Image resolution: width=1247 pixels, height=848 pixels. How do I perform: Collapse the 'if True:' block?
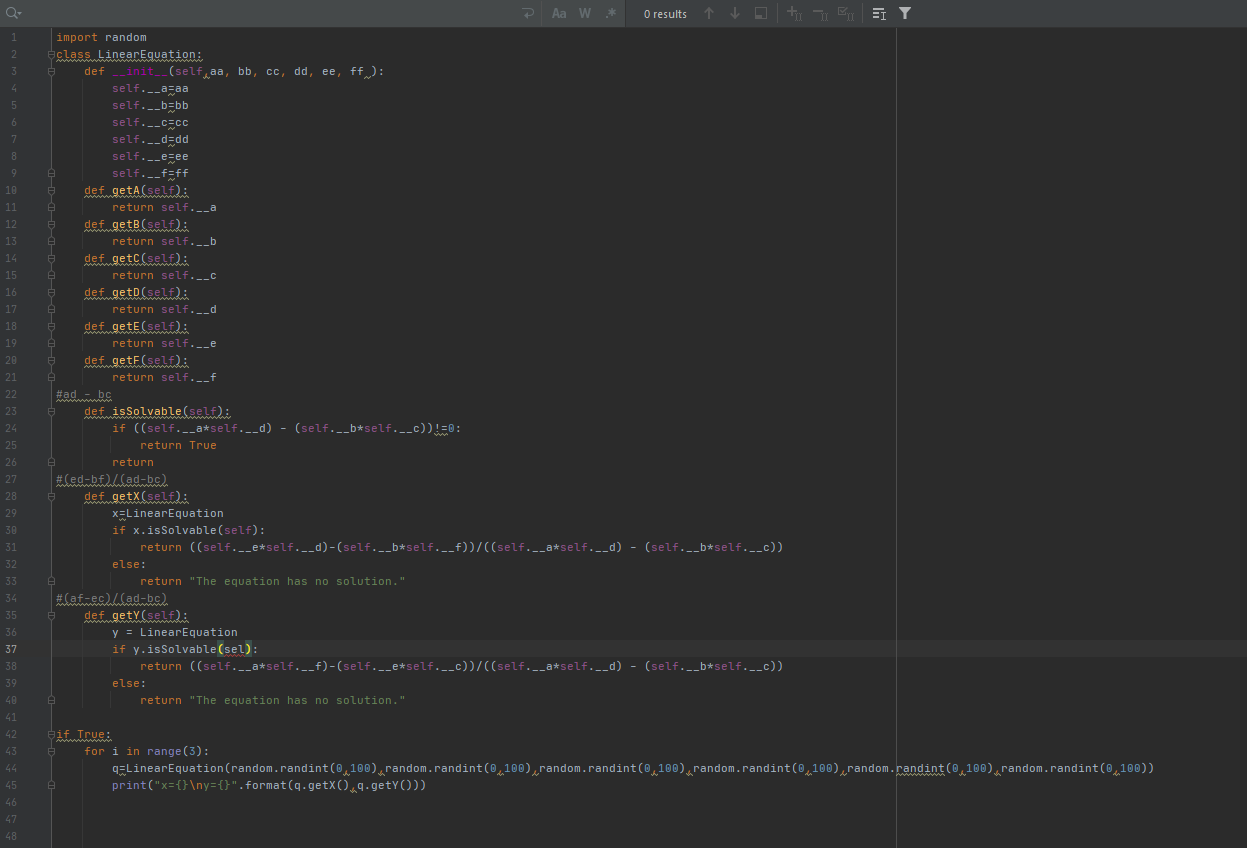52,735
